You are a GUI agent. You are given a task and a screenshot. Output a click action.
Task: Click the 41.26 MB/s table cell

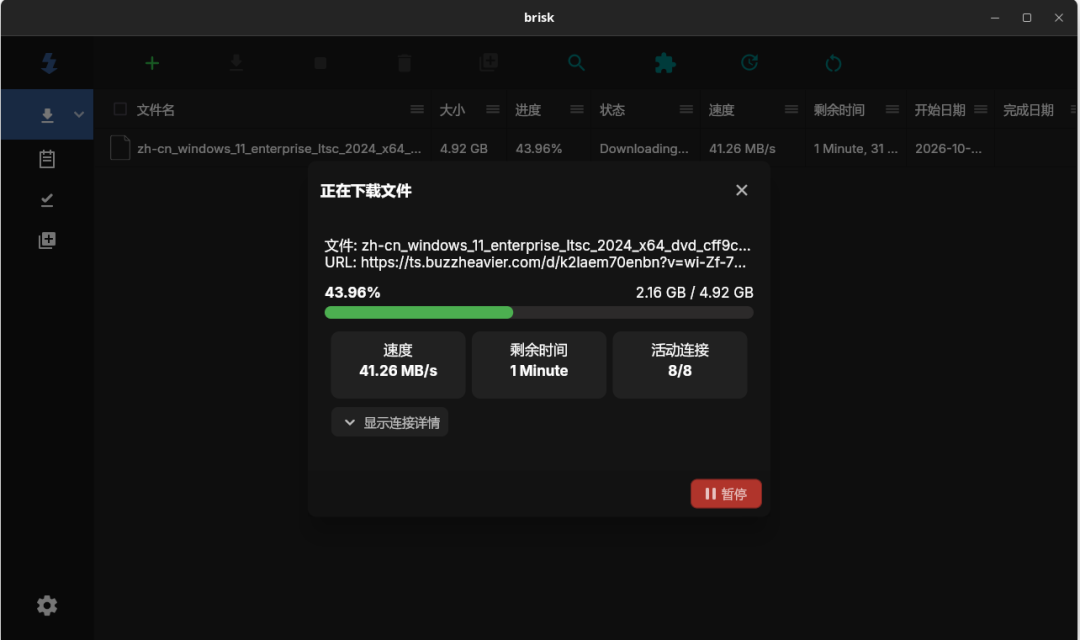(x=742, y=148)
